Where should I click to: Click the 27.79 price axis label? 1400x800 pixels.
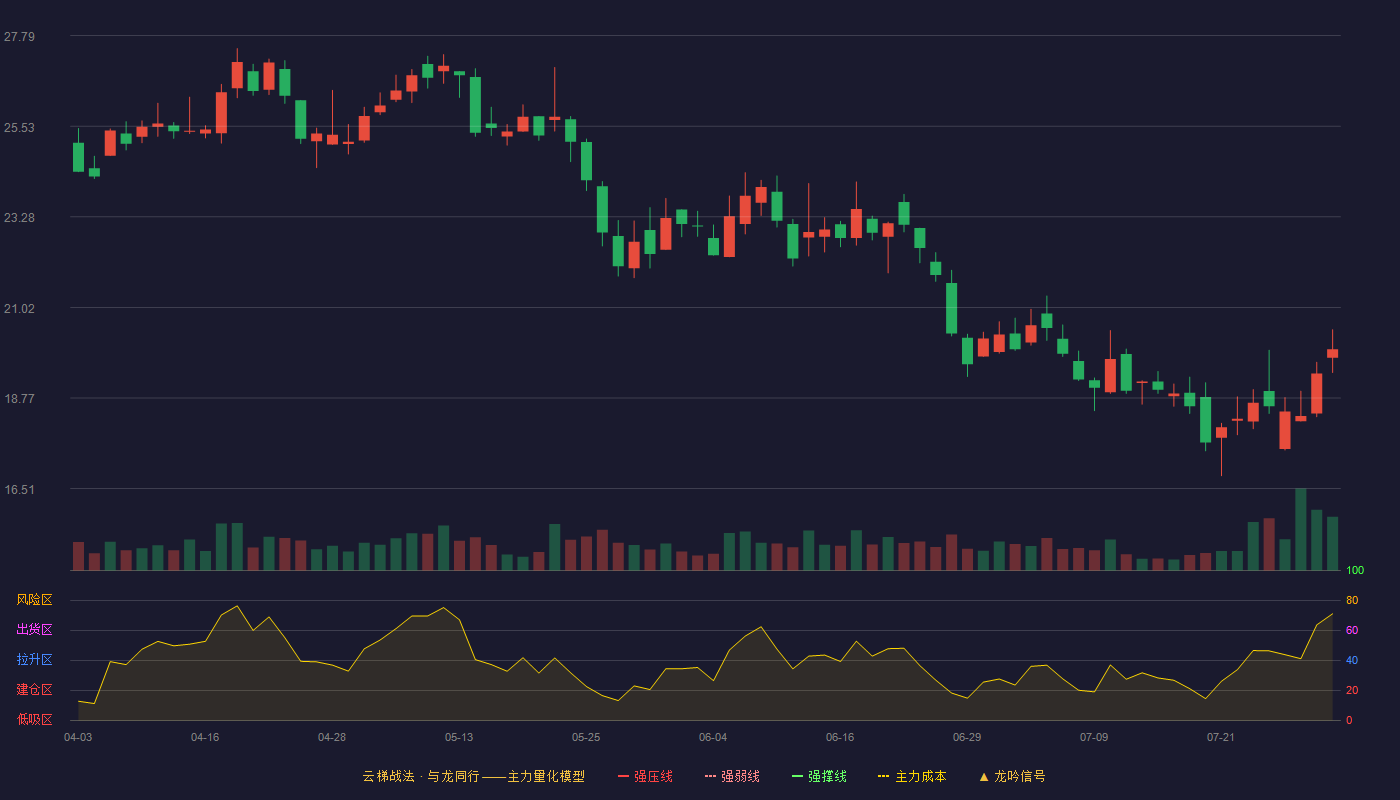click(19, 37)
